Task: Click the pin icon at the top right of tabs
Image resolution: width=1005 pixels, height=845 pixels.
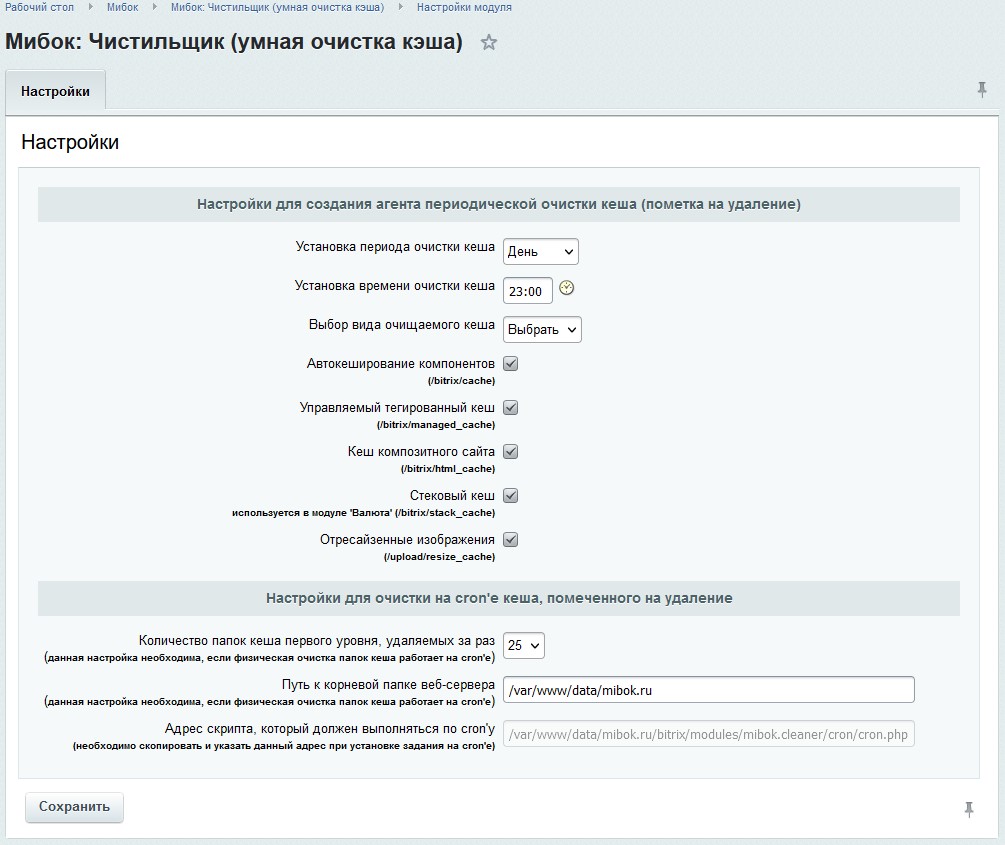Action: coord(982,90)
